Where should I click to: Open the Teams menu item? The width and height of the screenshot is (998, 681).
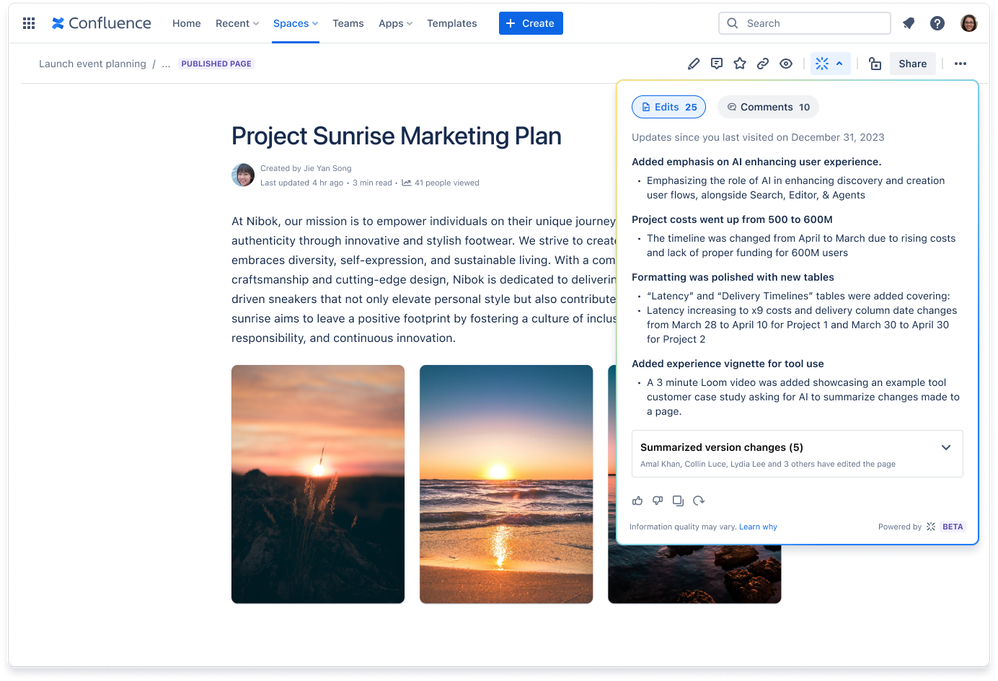coord(348,24)
